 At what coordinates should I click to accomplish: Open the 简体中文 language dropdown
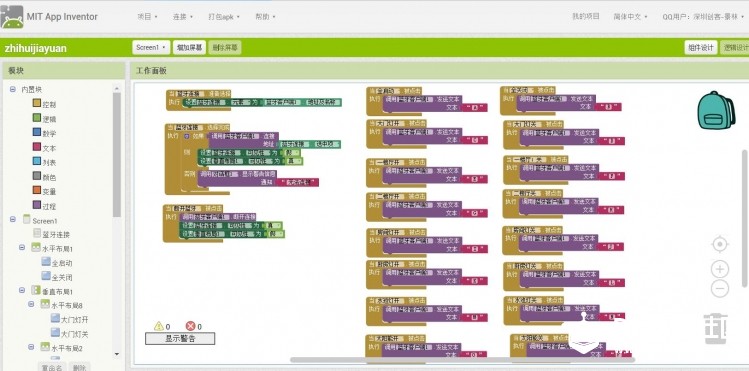click(x=631, y=17)
